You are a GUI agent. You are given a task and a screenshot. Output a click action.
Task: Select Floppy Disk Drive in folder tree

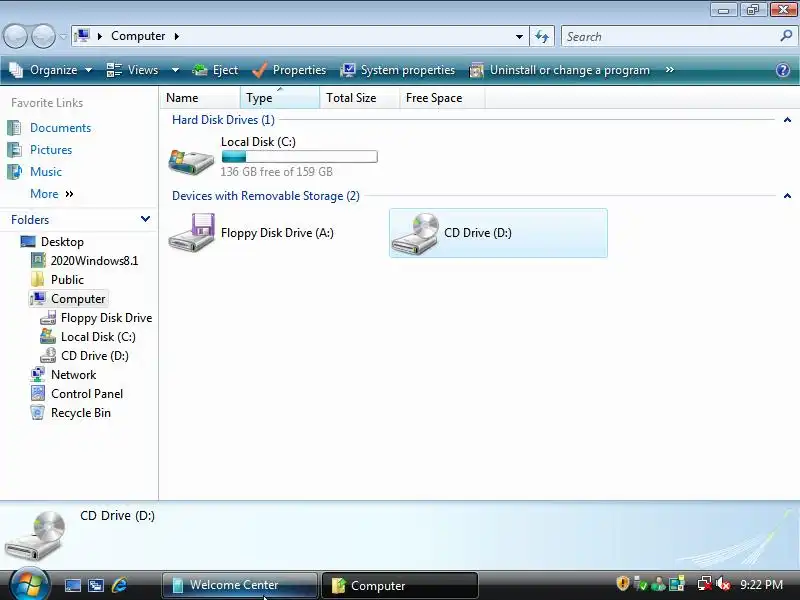coord(107,318)
